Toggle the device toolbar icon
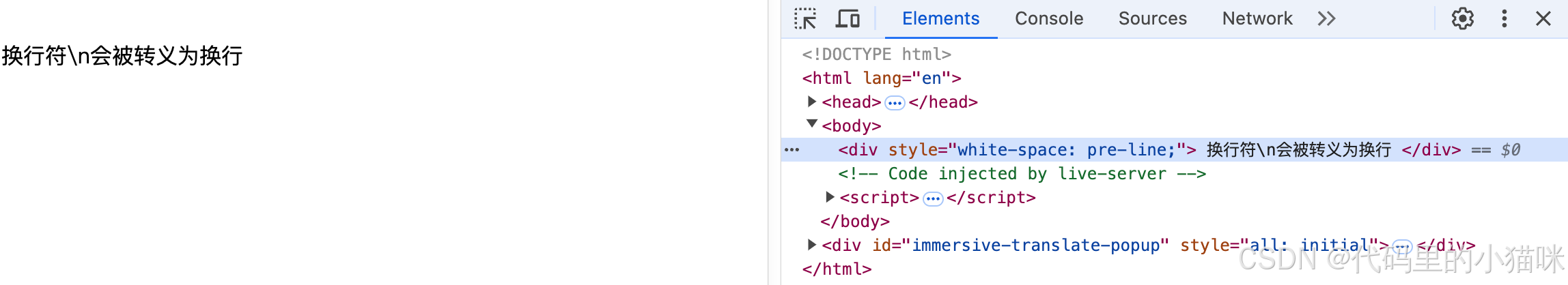 point(848,18)
